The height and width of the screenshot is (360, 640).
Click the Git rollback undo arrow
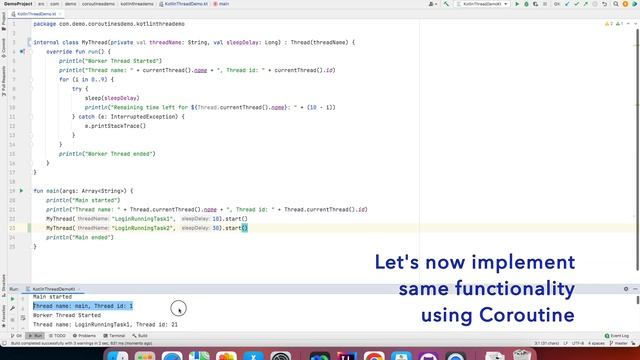(604, 4)
